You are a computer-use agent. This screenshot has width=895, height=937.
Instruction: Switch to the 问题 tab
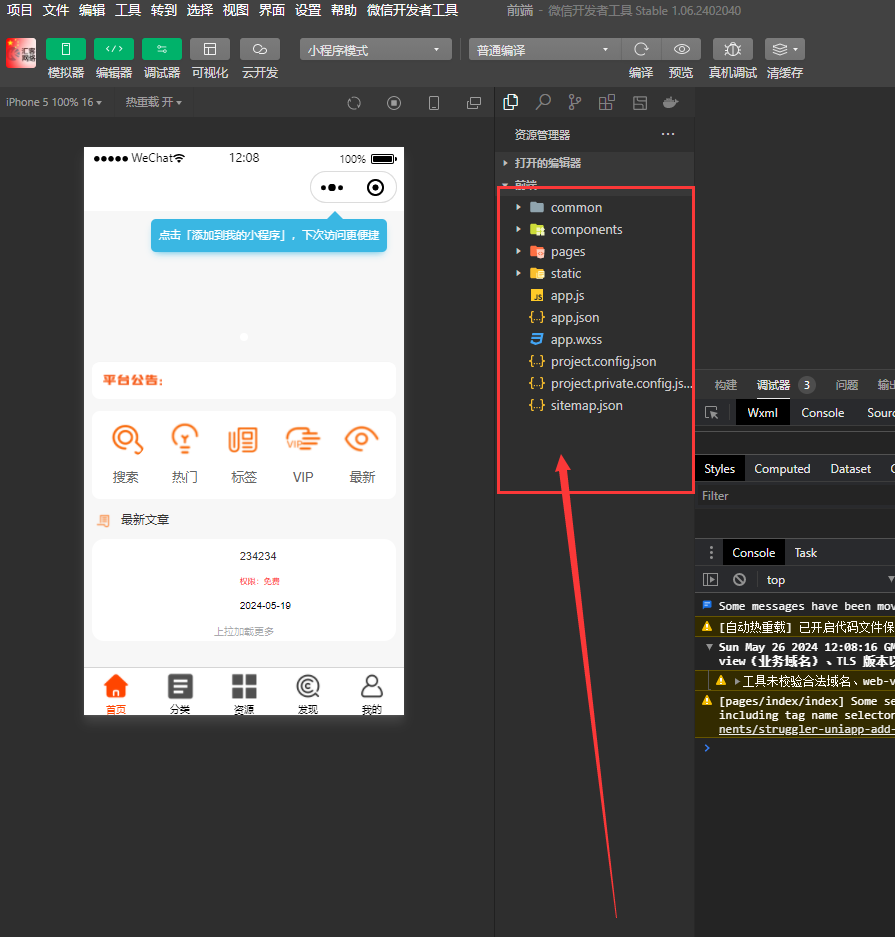[x=847, y=385]
